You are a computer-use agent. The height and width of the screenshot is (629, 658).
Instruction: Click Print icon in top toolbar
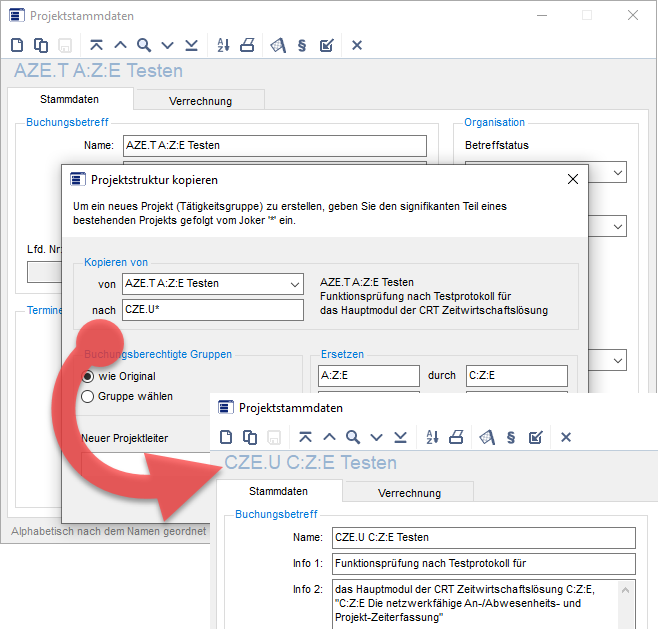[x=247, y=45]
